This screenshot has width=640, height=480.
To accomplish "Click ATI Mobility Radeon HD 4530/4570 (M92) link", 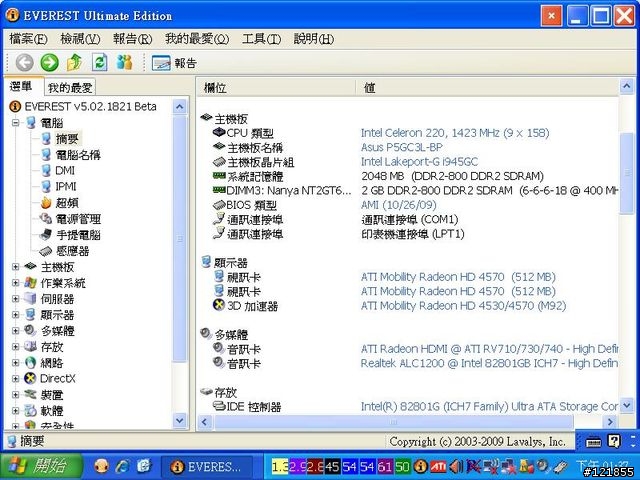I will (463, 306).
